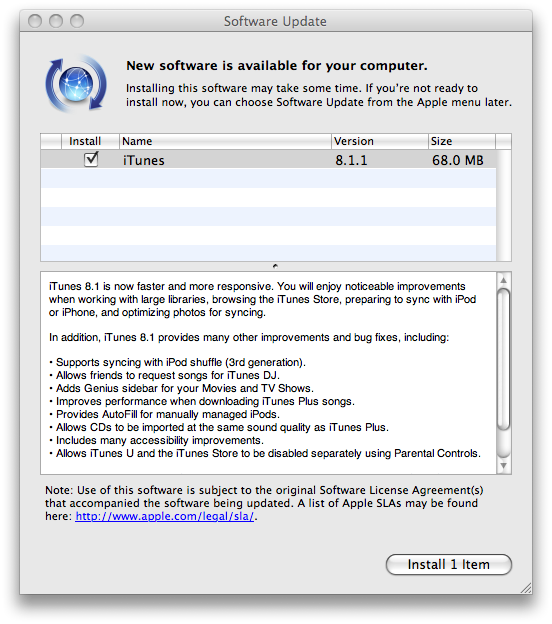Minimize the Software Update window
This screenshot has height=624, width=552.
click(x=56, y=21)
